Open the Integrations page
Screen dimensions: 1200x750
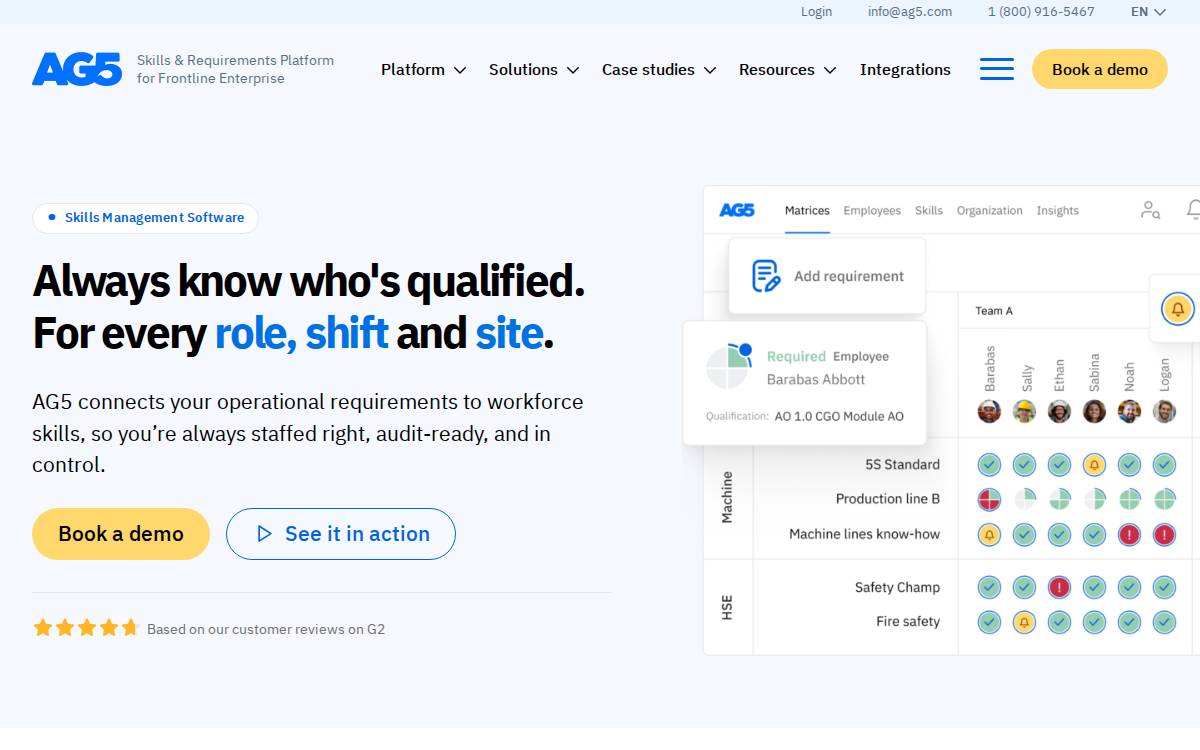point(905,69)
